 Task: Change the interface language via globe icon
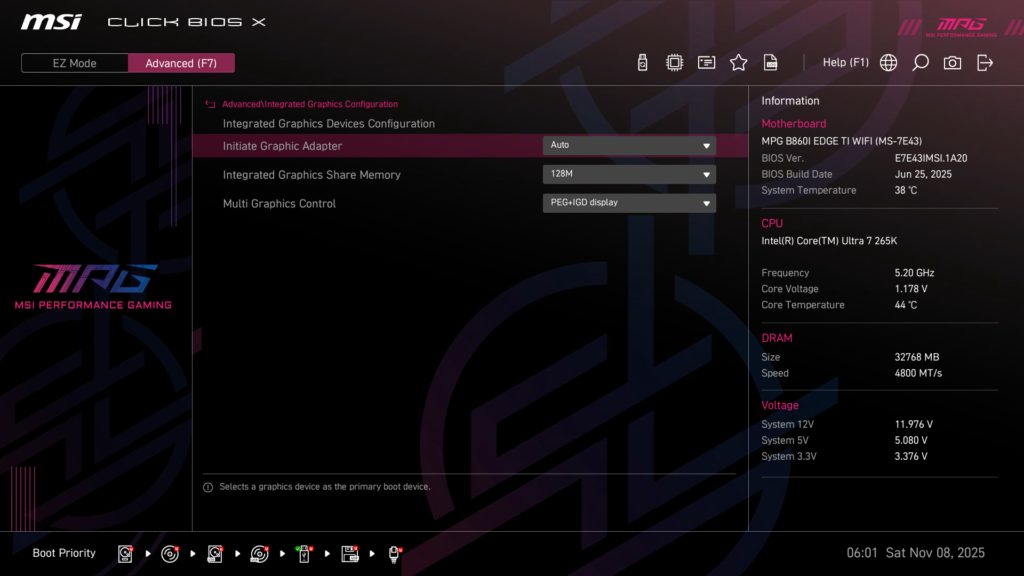886,61
